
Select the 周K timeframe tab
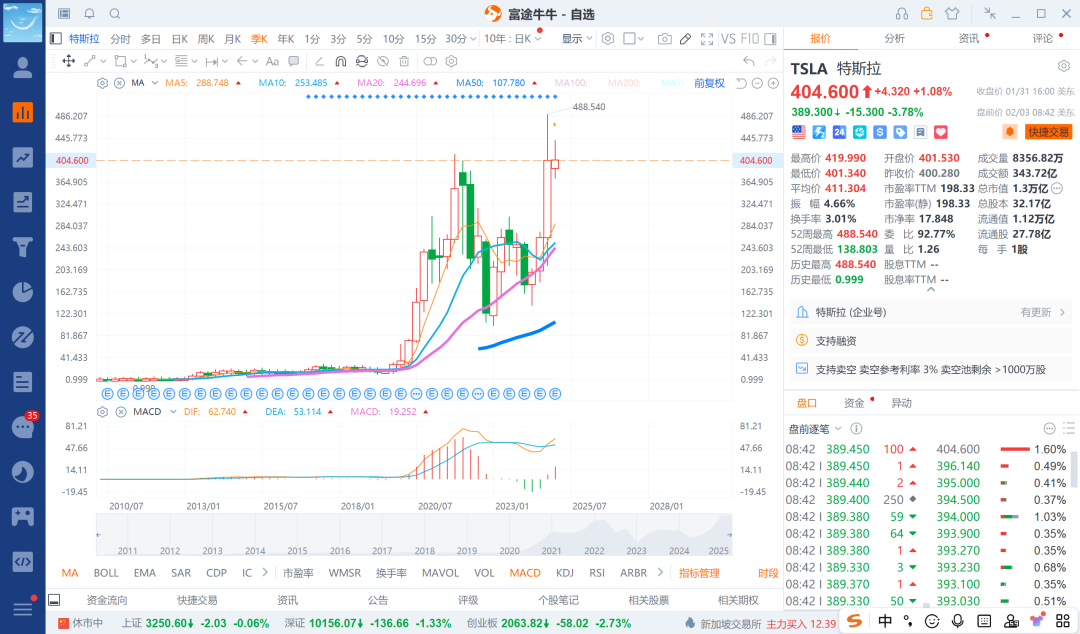point(206,39)
